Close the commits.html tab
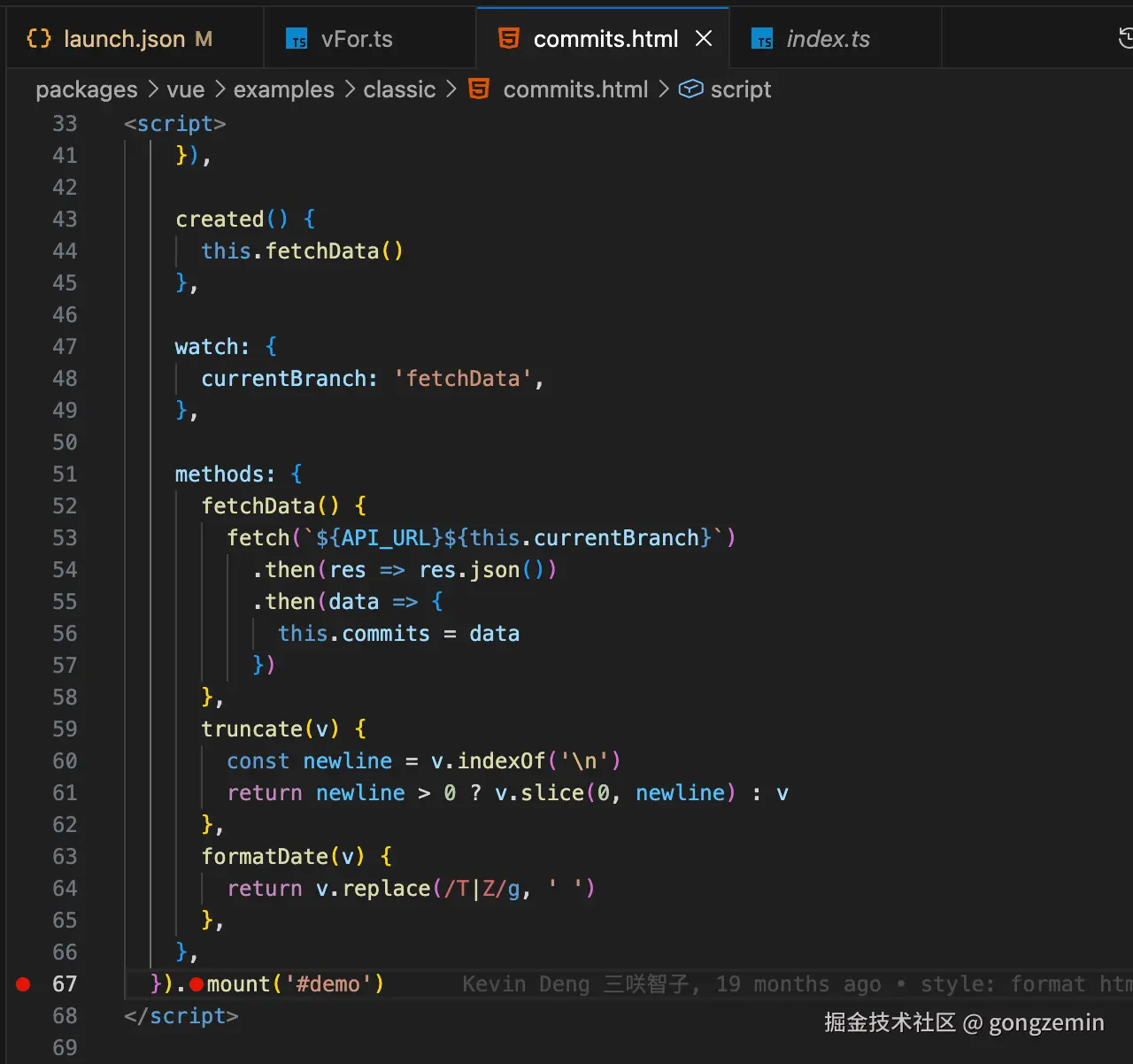 [x=704, y=39]
